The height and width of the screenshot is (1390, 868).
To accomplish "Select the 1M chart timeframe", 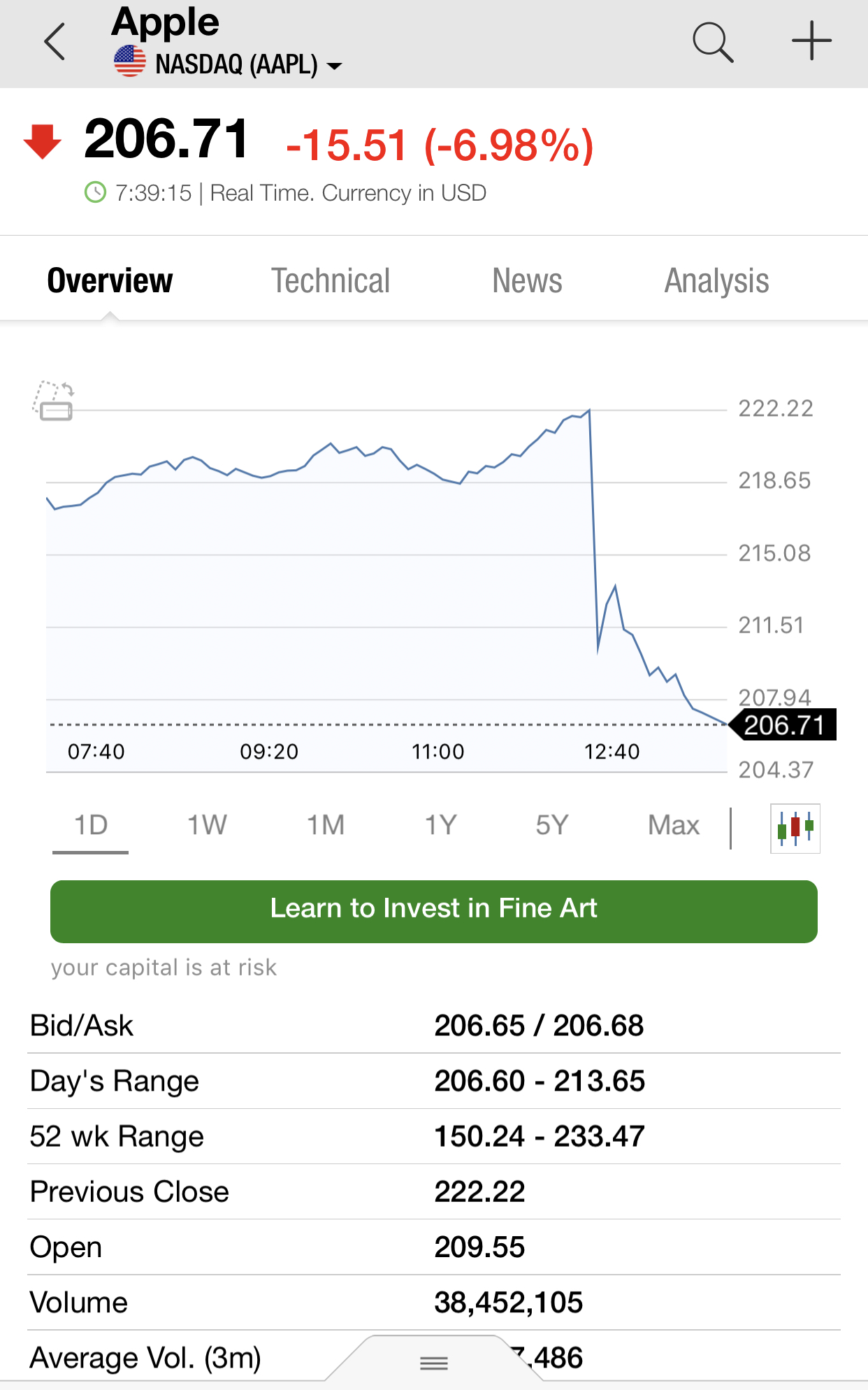I will 326,825.
